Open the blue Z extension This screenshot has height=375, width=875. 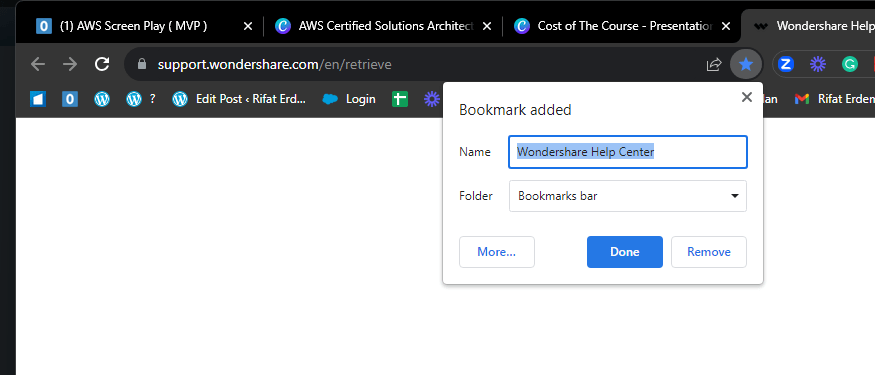[x=786, y=65]
